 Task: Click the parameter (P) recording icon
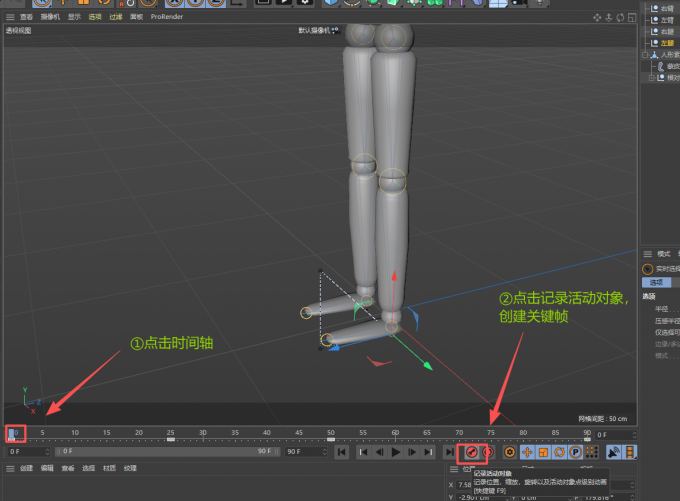tap(576, 452)
